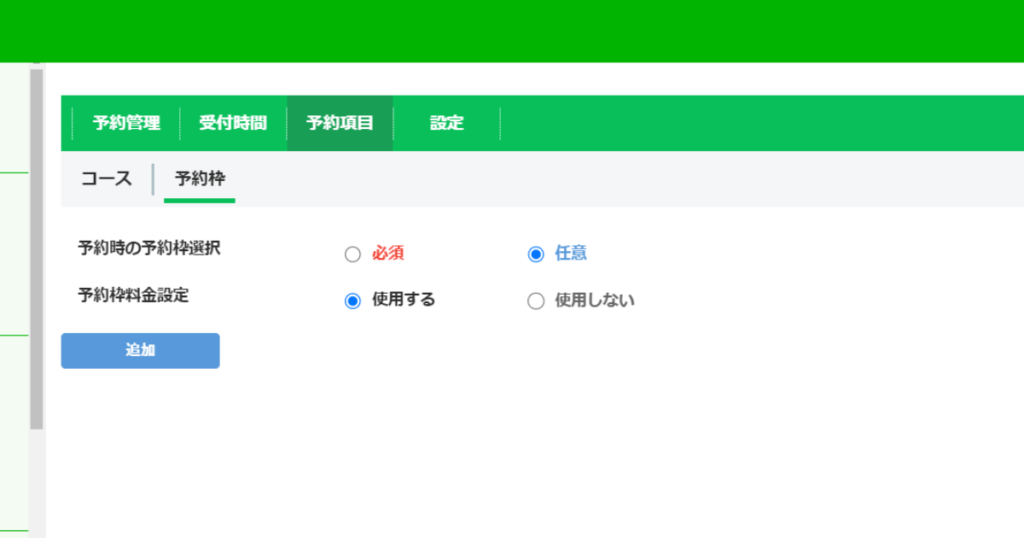Choose 任意 for 予約枠選択
The height and width of the screenshot is (538, 1024).
[x=536, y=254]
